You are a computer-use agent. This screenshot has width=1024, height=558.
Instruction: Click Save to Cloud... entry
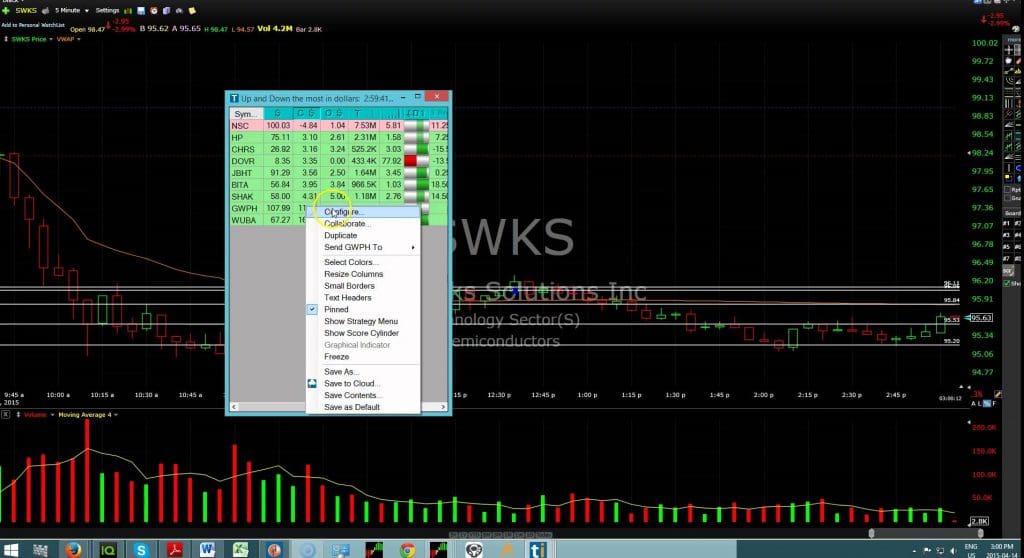coord(363,384)
